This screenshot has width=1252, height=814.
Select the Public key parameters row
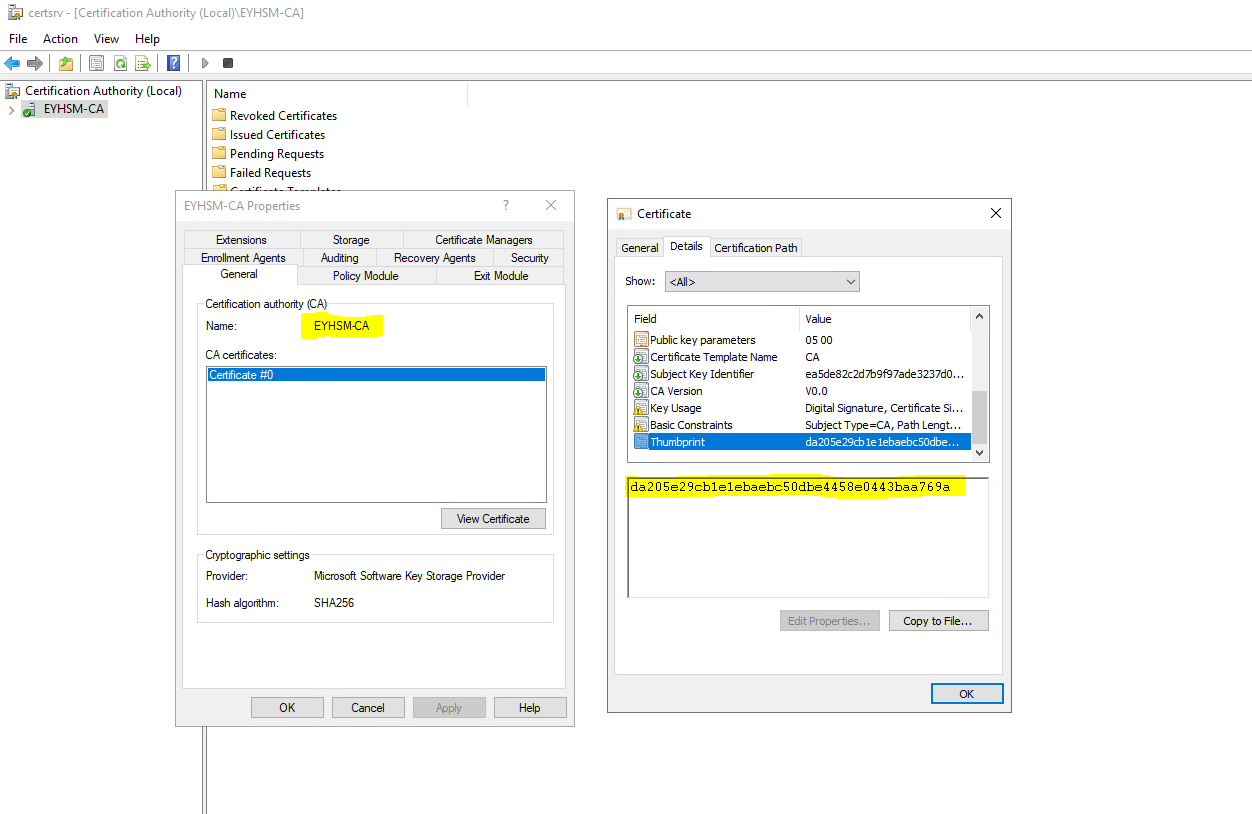(801, 340)
